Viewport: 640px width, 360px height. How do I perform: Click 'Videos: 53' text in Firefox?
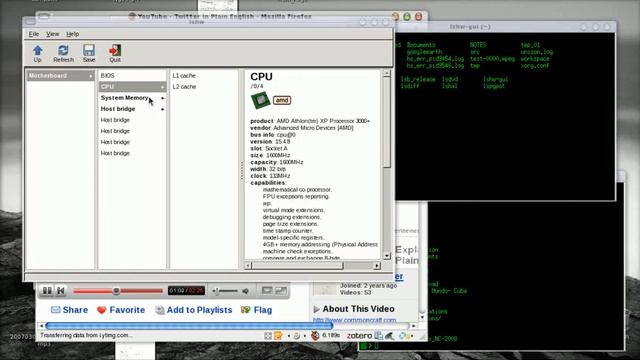pyautogui.click(x=356, y=293)
